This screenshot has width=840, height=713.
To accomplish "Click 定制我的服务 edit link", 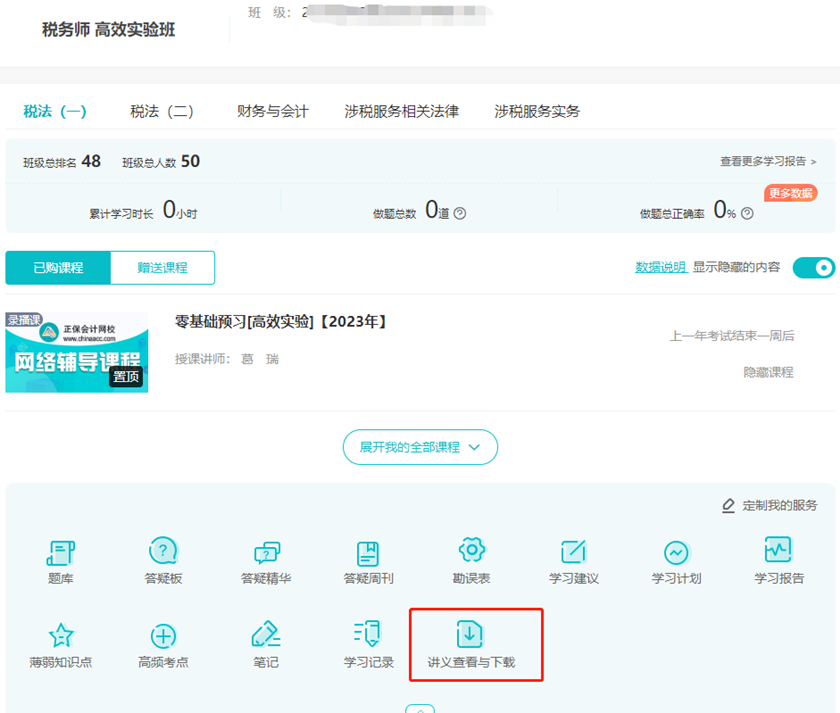I will pyautogui.click(x=770, y=506).
